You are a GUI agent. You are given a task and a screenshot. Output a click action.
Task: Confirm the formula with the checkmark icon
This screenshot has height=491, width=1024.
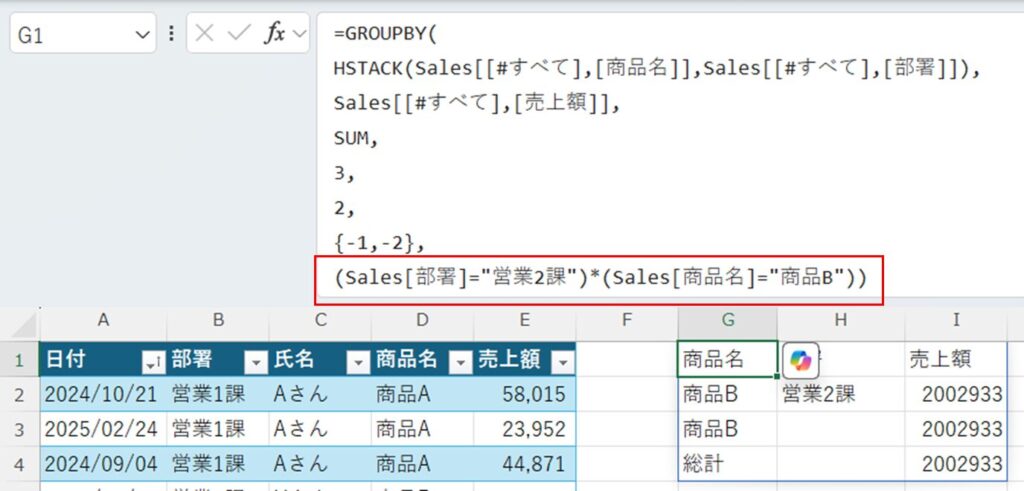pos(238,33)
